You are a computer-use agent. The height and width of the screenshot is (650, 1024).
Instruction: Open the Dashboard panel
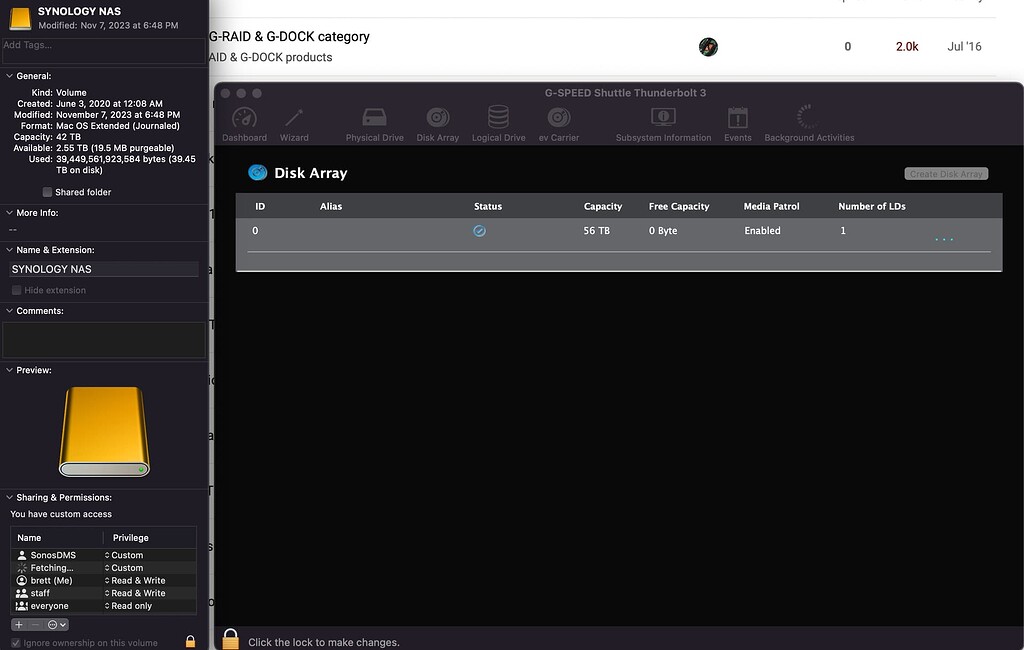tap(244, 120)
